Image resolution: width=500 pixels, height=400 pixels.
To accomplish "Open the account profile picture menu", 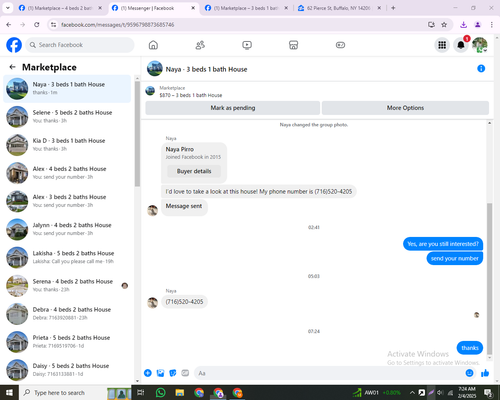I will (x=480, y=45).
